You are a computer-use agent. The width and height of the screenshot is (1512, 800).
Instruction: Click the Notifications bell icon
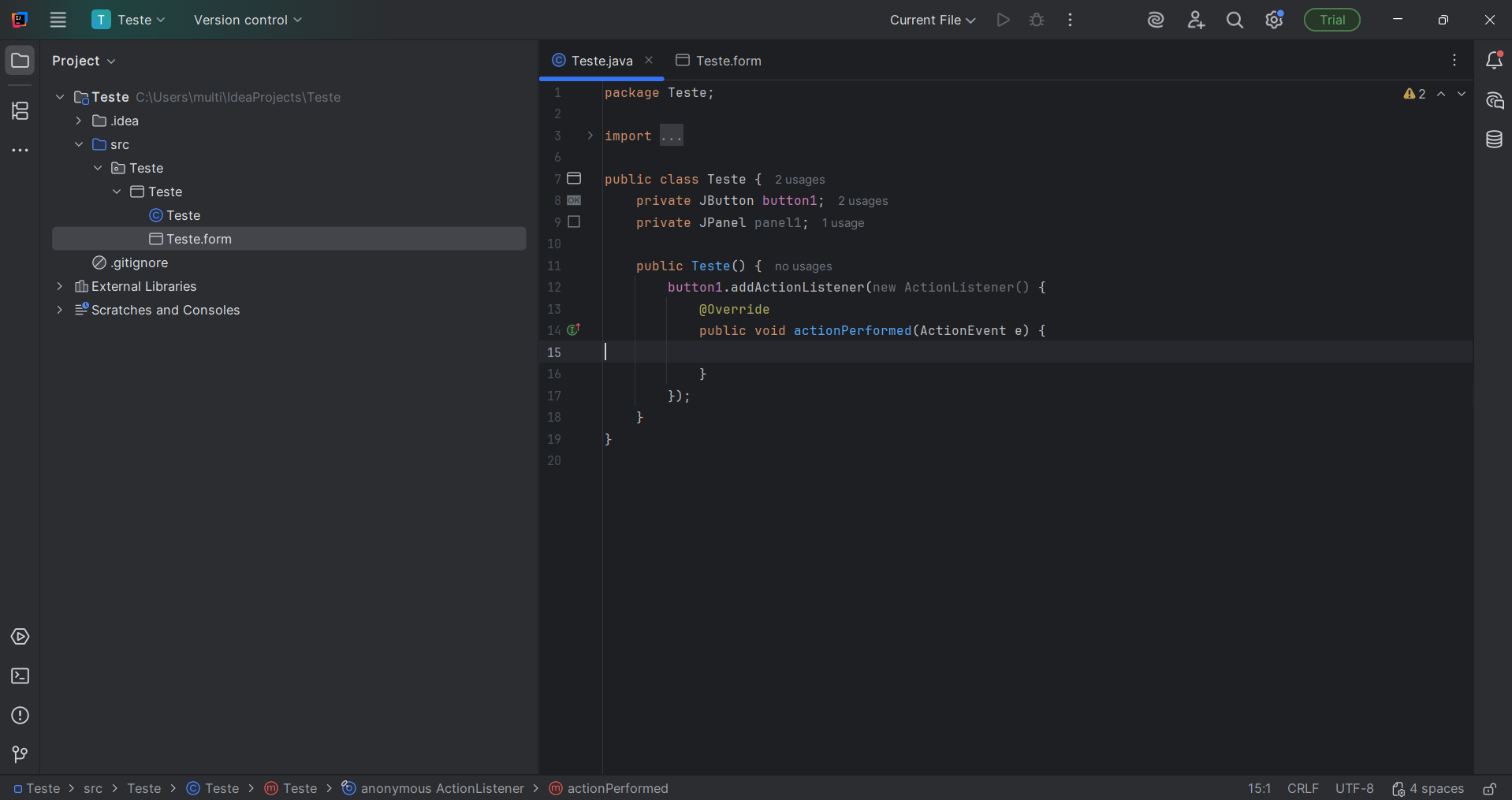point(1494,61)
